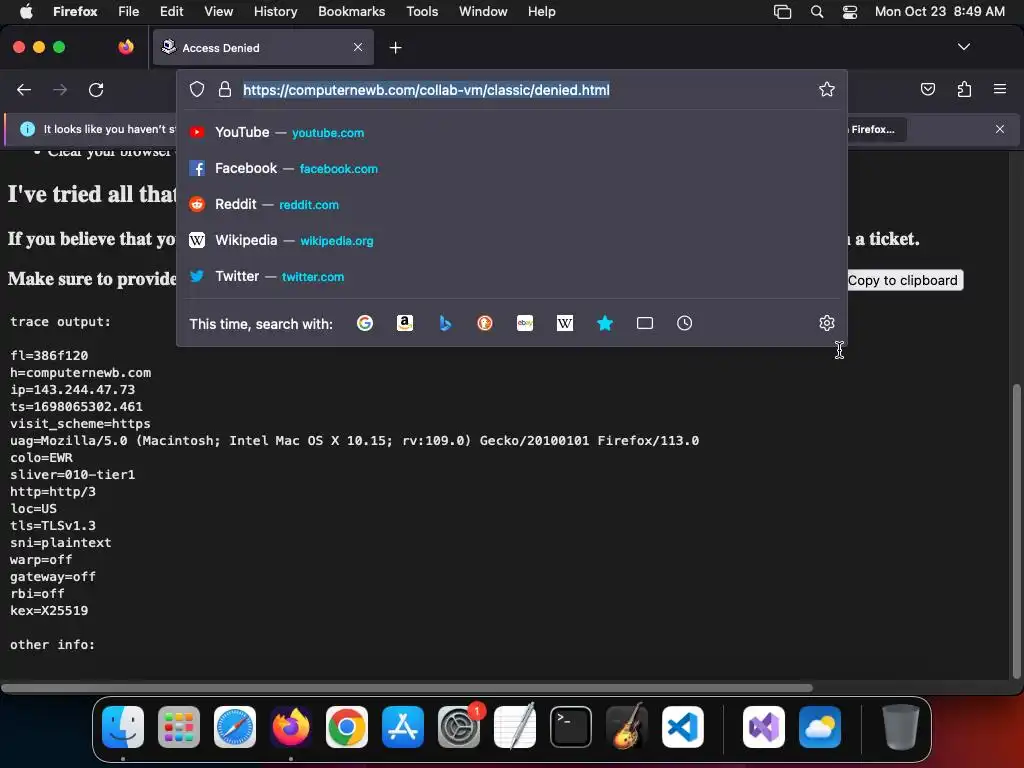Launch Visual Studio Code from Dock
This screenshot has width=1024, height=768.
682,726
